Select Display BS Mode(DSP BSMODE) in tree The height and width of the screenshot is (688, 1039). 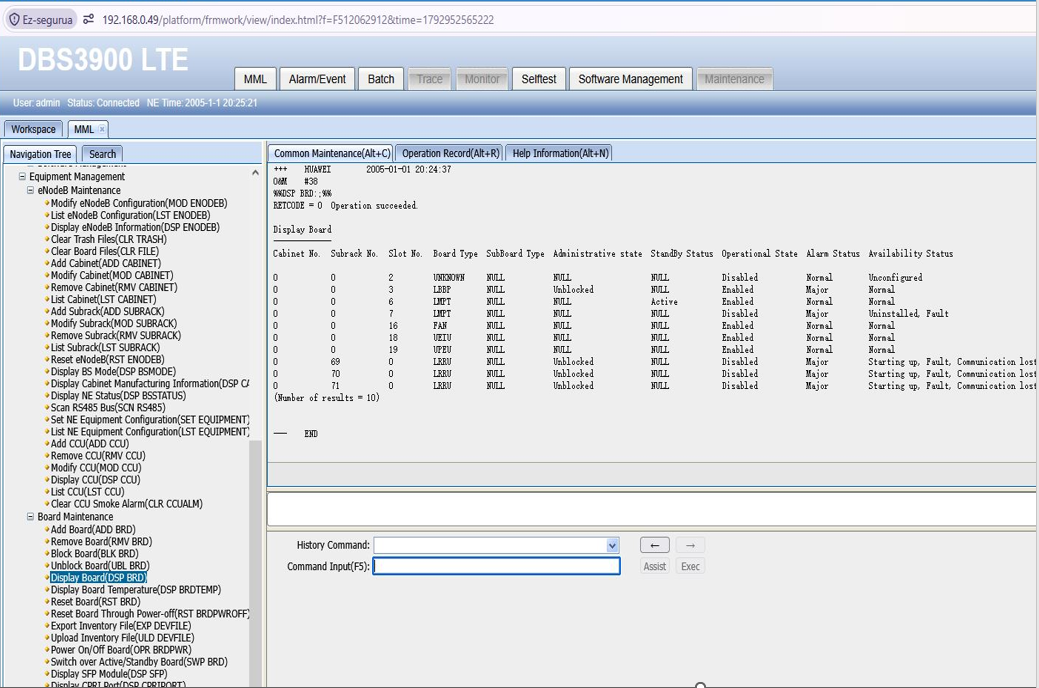[113, 372]
